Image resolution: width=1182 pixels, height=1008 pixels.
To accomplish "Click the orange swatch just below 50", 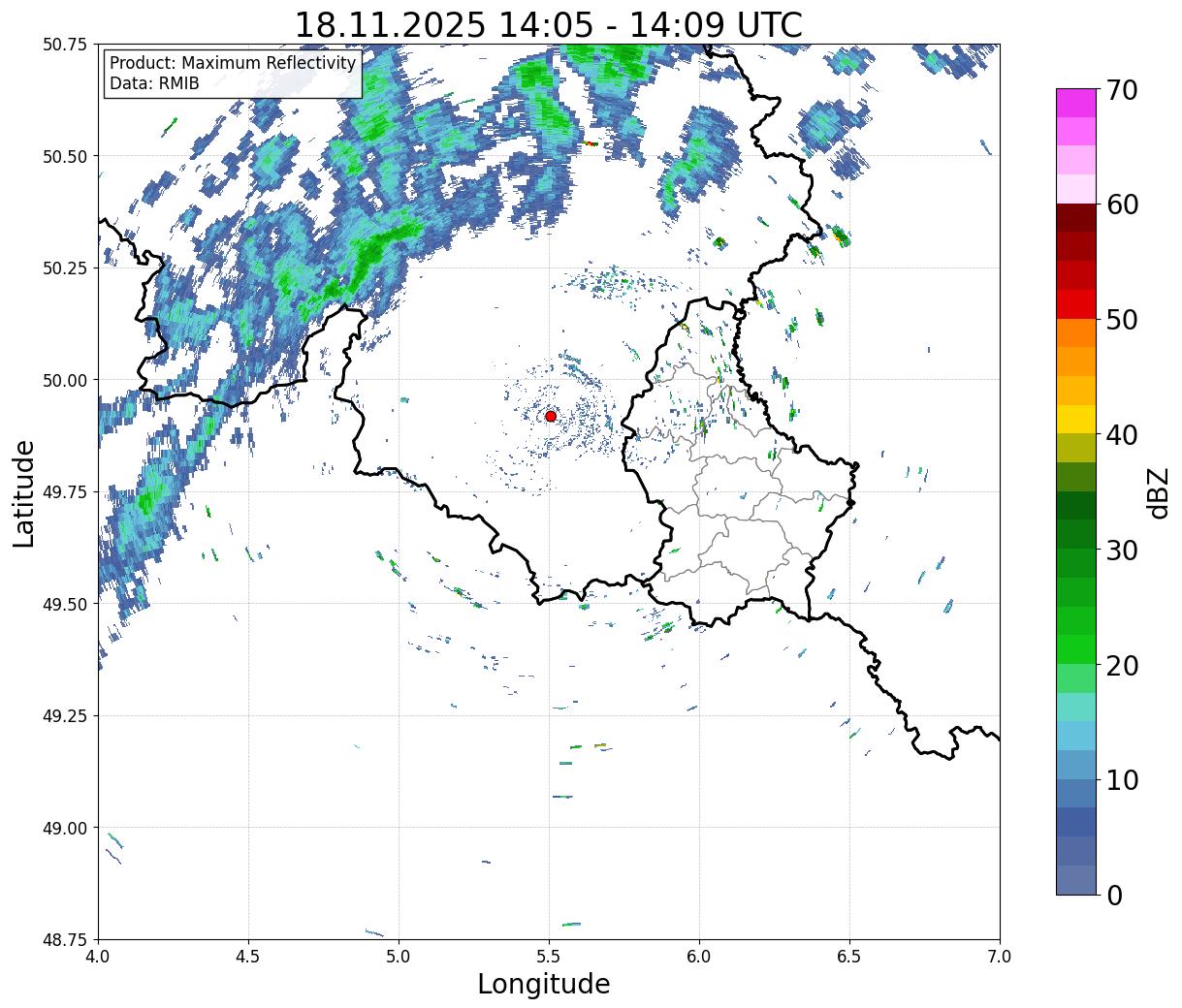I will pyautogui.click(x=1076, y=333).
